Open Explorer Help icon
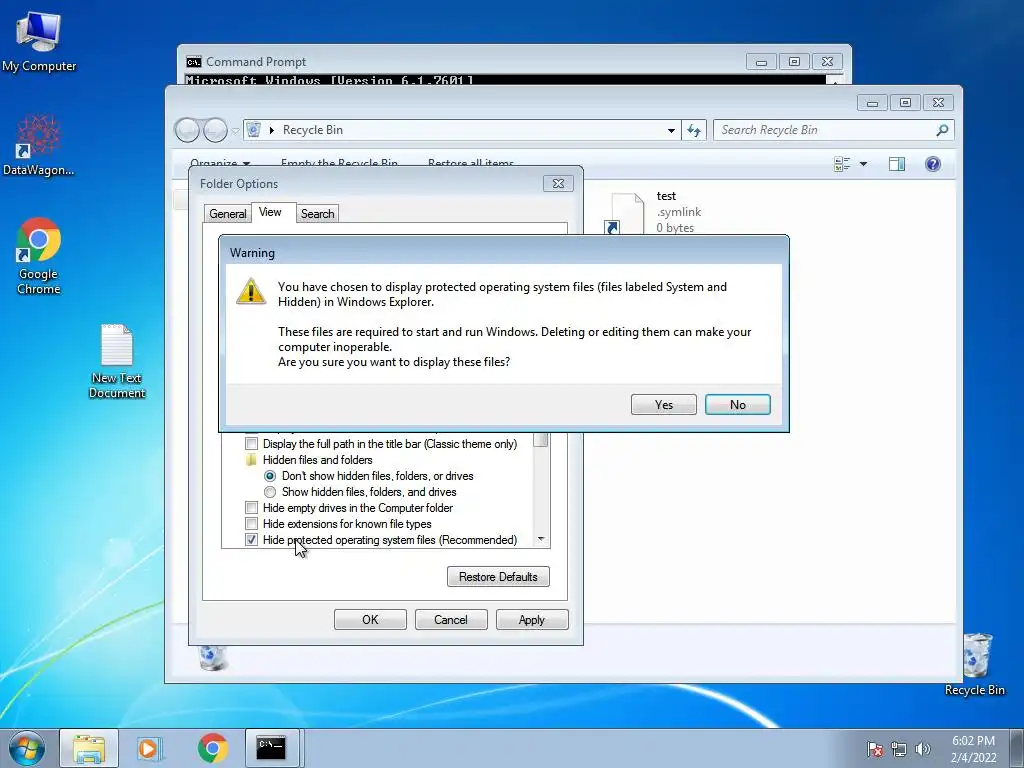 click(x=933, y=164)
